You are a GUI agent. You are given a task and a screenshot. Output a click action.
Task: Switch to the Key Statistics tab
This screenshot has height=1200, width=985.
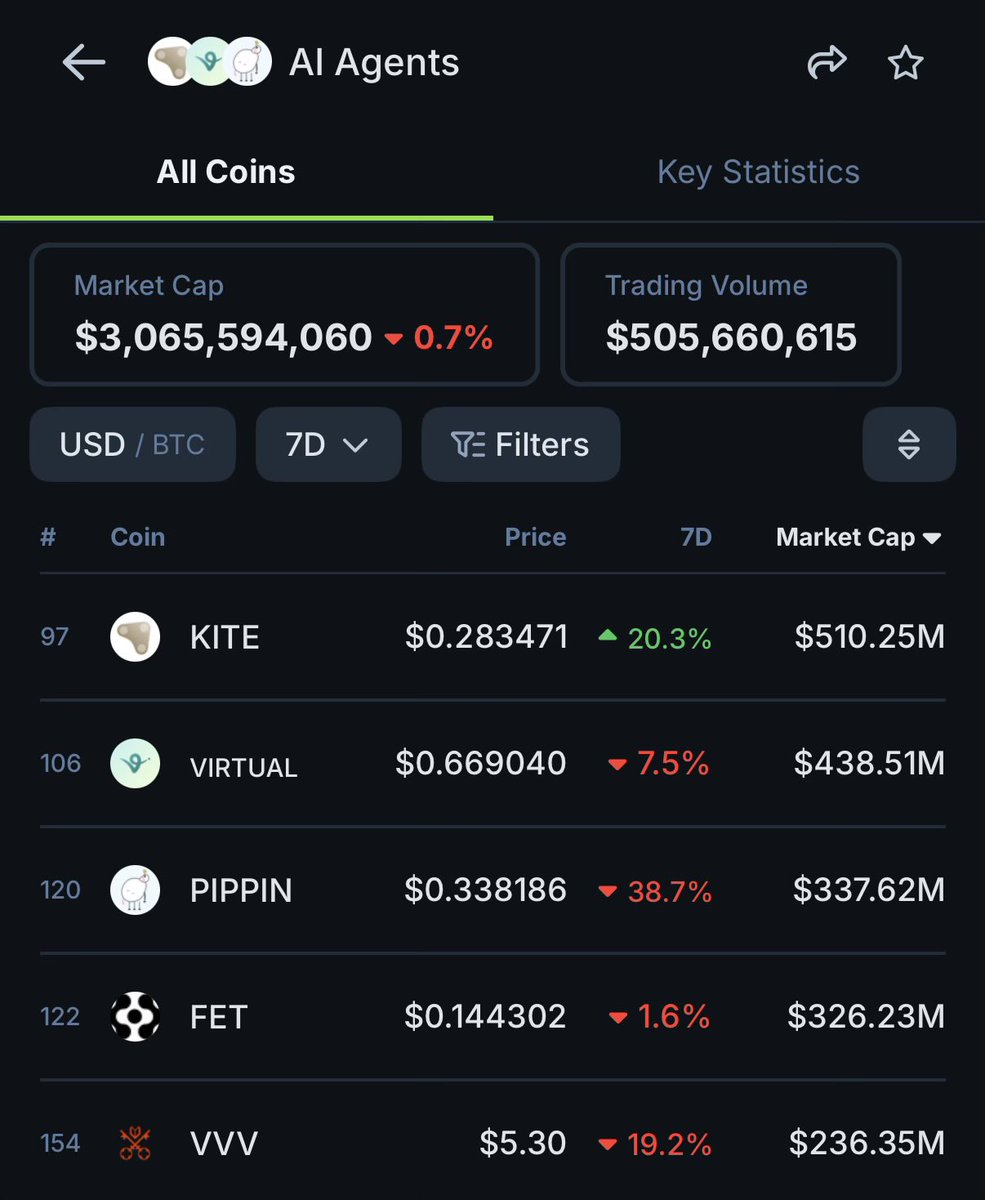(x=758, y=172)
